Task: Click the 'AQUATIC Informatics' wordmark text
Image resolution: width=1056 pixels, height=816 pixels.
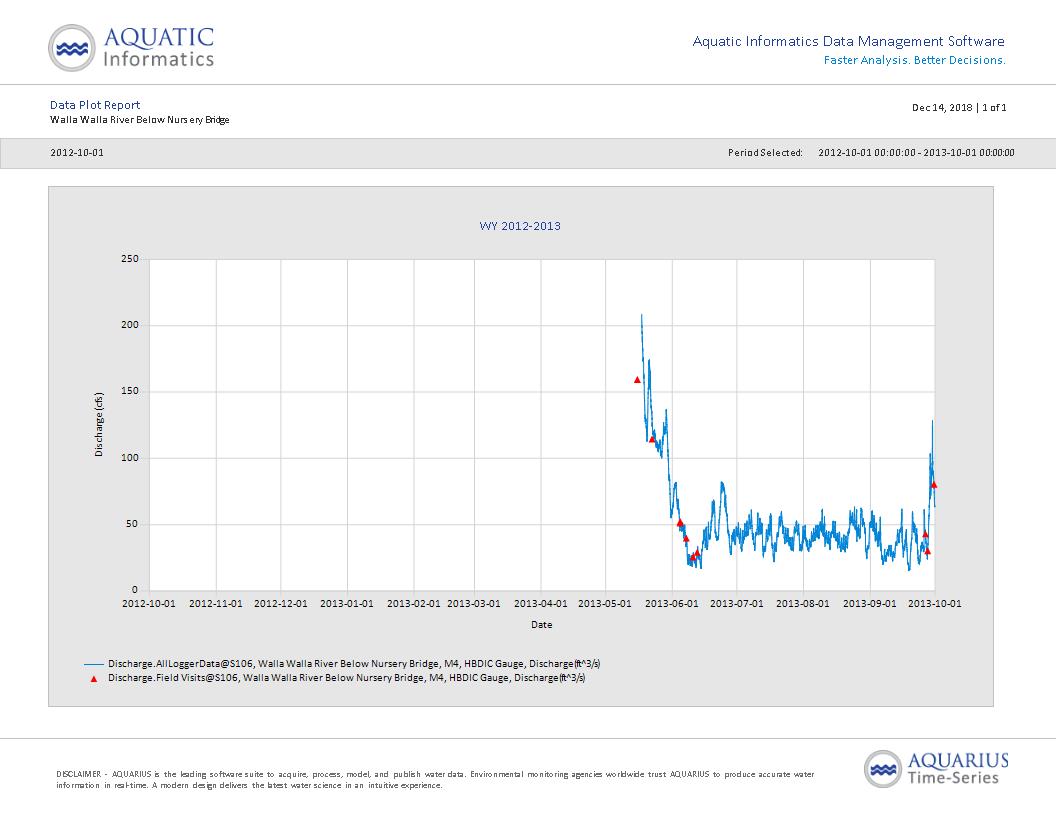Action: 159,47
